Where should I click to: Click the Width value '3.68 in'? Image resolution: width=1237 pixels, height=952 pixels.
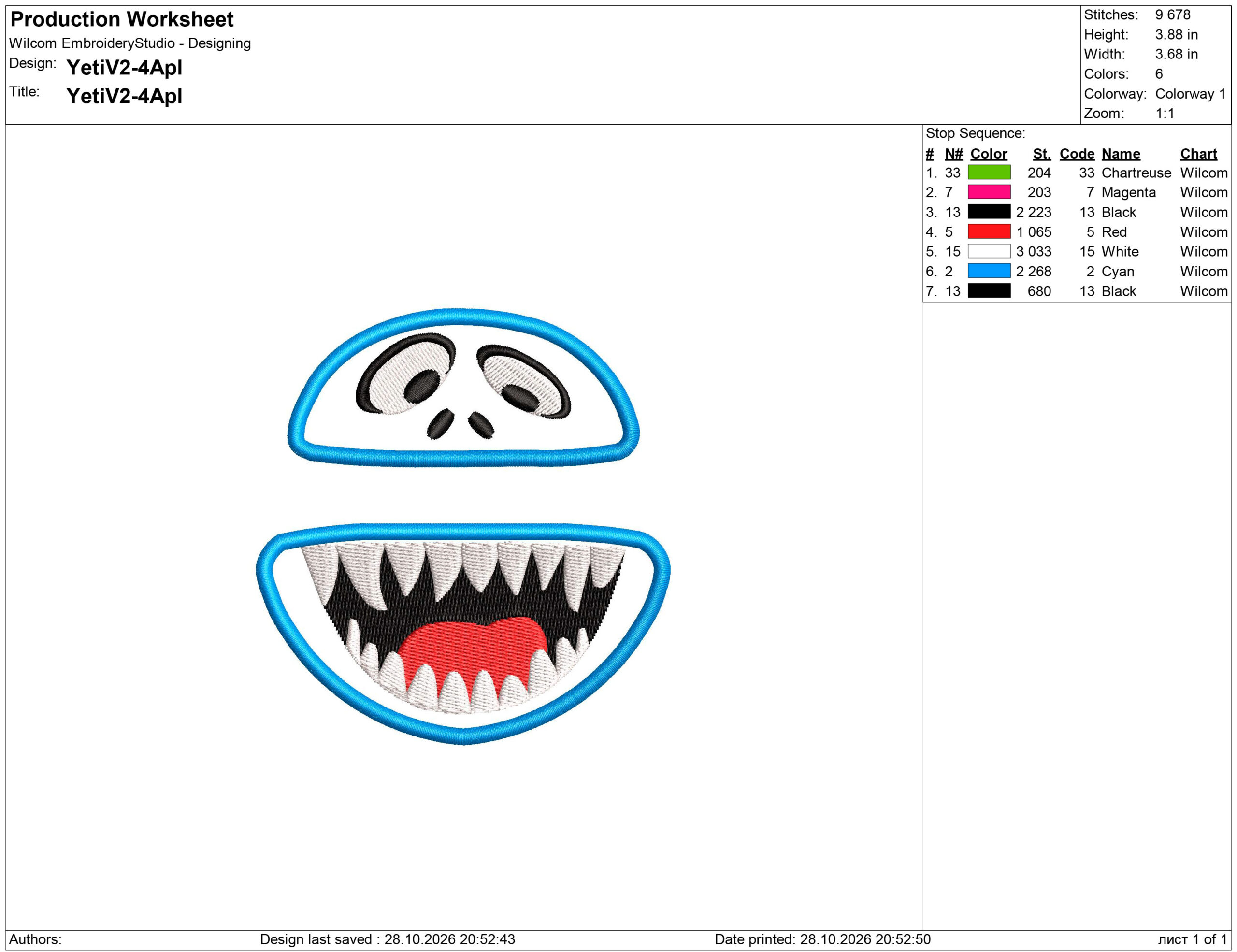1177,55
